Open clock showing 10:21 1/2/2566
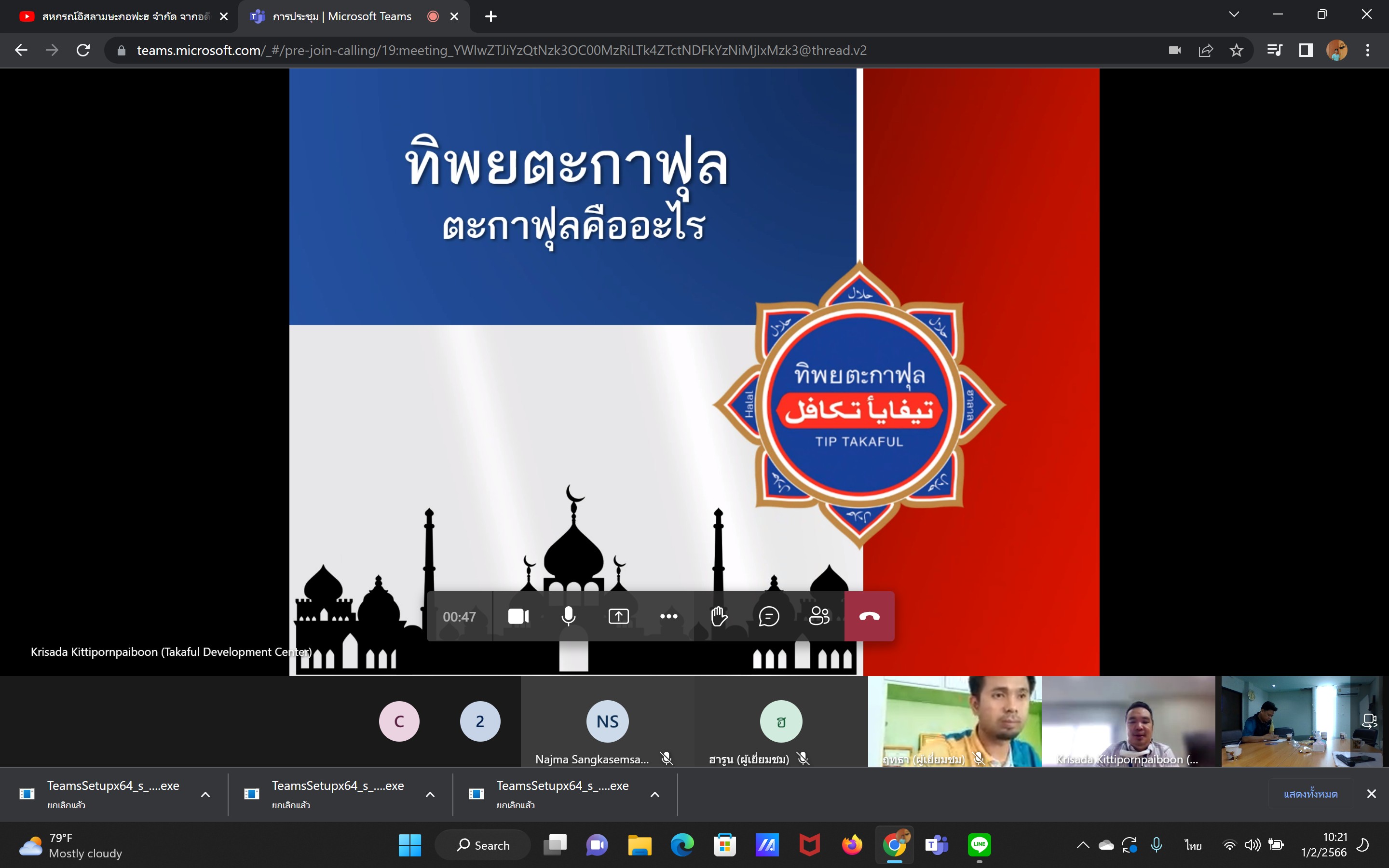The image size is (1389, 868). coord(1323,845)
